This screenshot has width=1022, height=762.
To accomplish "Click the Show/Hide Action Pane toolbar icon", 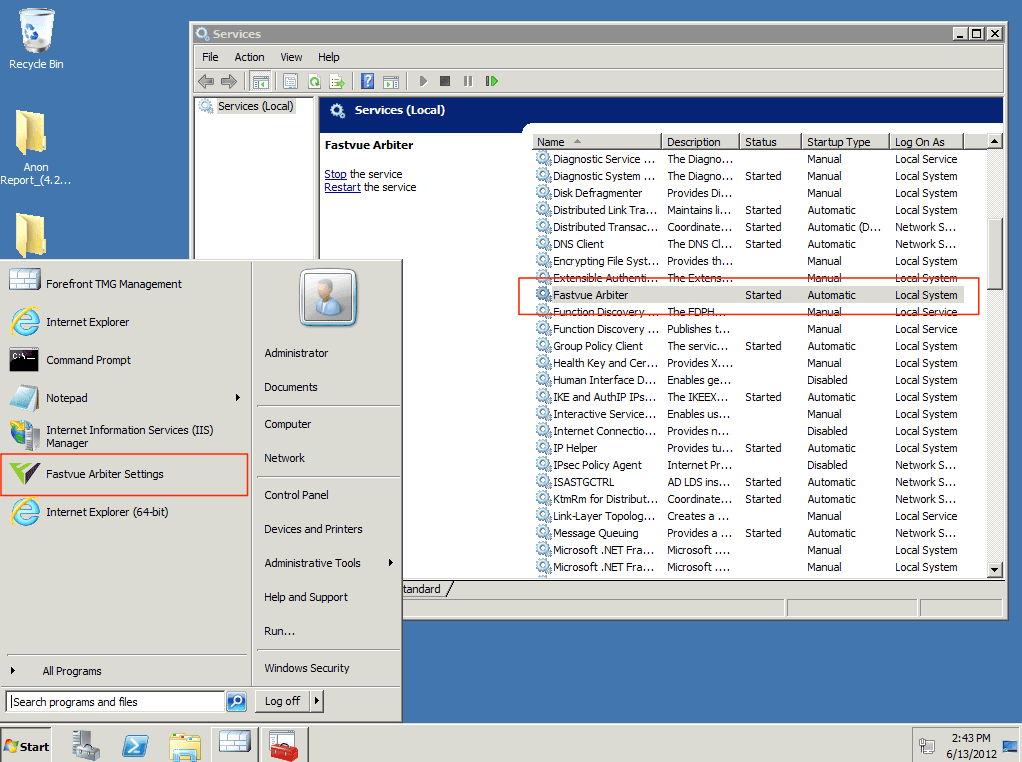I will [x=391, y=81].
